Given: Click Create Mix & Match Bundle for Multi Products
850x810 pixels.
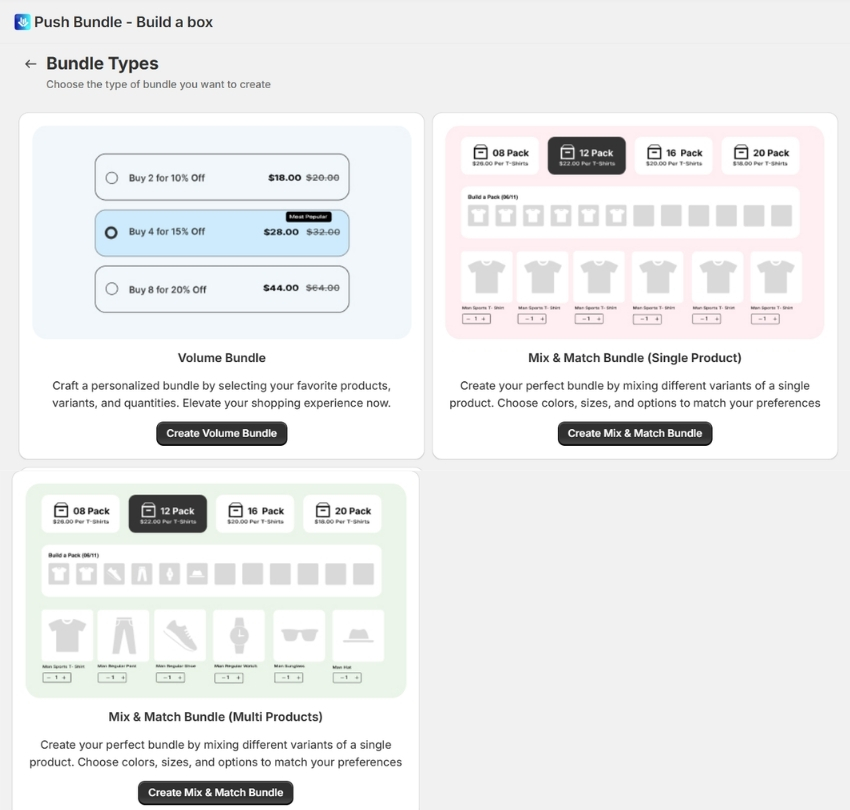Looking at the screenshot, I should pyautogui.click(x=216, y=793).
